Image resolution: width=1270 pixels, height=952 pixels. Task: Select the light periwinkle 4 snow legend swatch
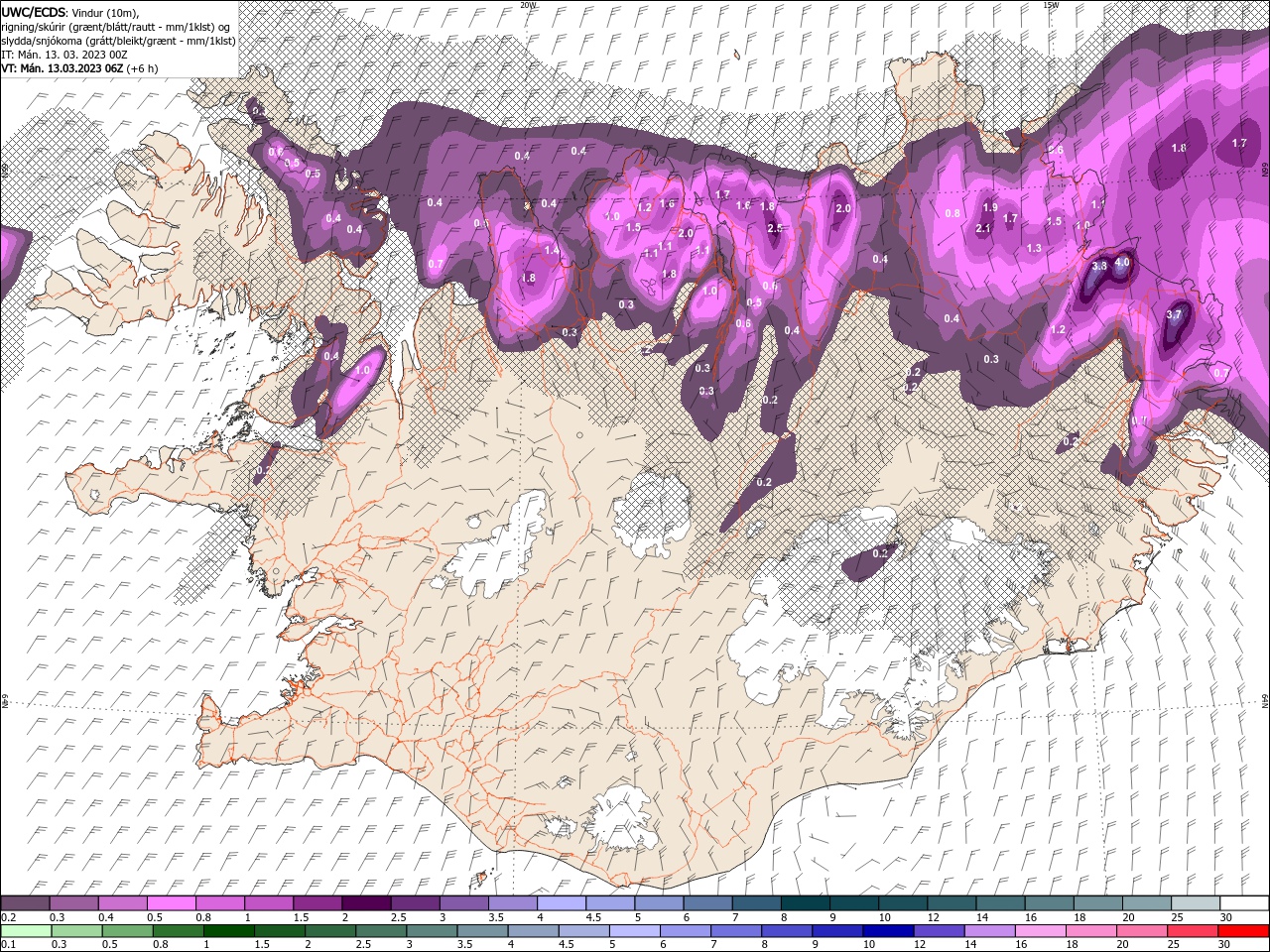(x=560, y=903)
